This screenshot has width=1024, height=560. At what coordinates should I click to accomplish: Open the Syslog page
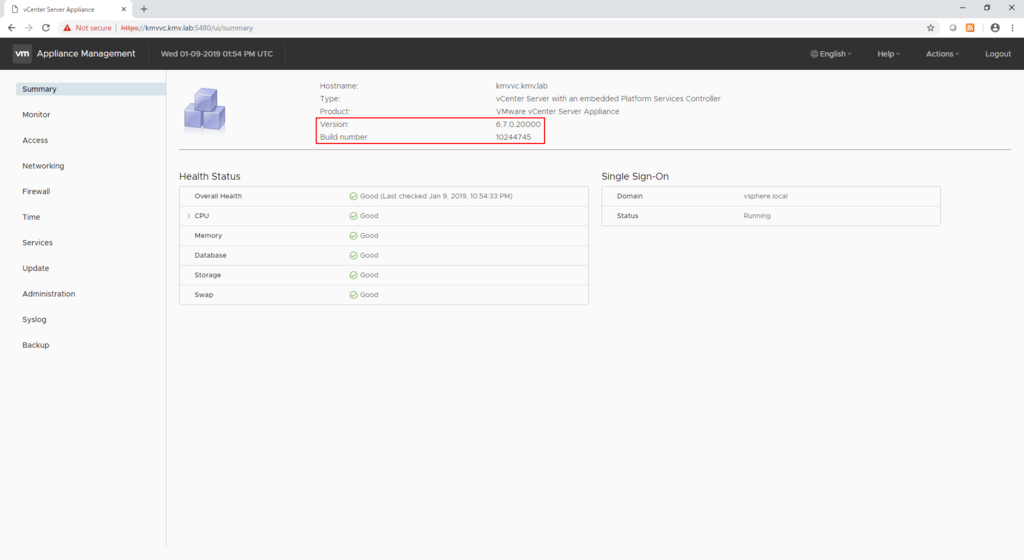[x=34, y=319]
